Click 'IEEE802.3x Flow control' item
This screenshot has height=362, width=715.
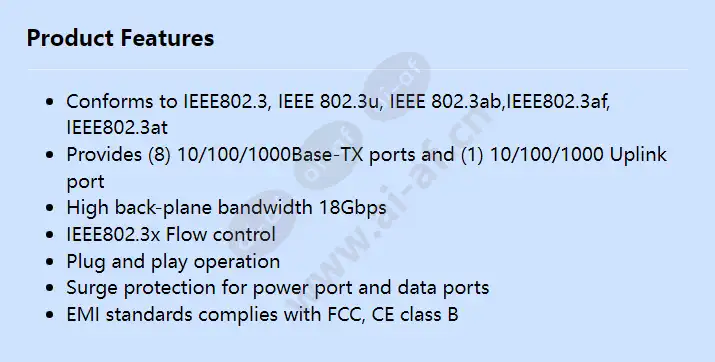[171, 234]
